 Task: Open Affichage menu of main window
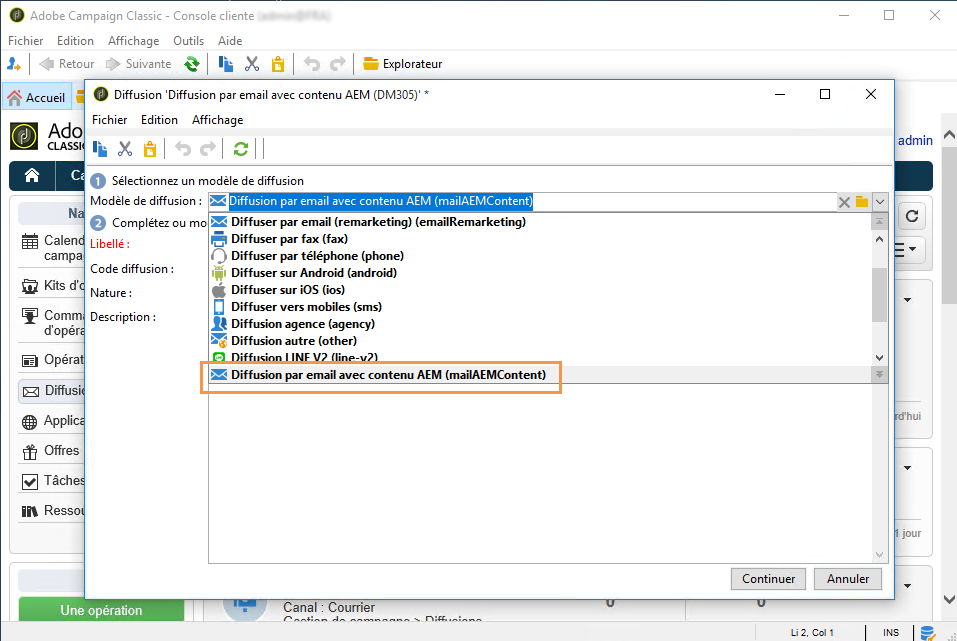134,41
